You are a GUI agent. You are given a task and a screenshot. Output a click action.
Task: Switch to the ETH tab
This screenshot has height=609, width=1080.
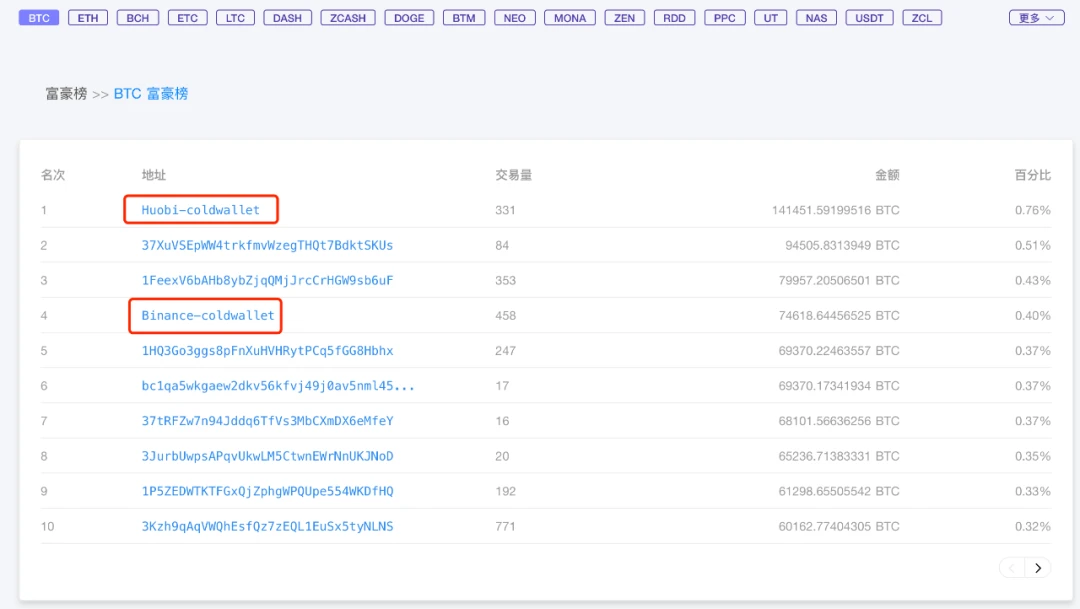[x=87, y=18]
